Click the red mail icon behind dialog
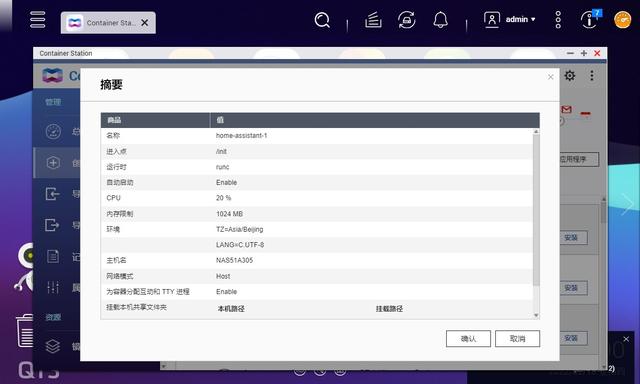 click(x=567, y=109)
